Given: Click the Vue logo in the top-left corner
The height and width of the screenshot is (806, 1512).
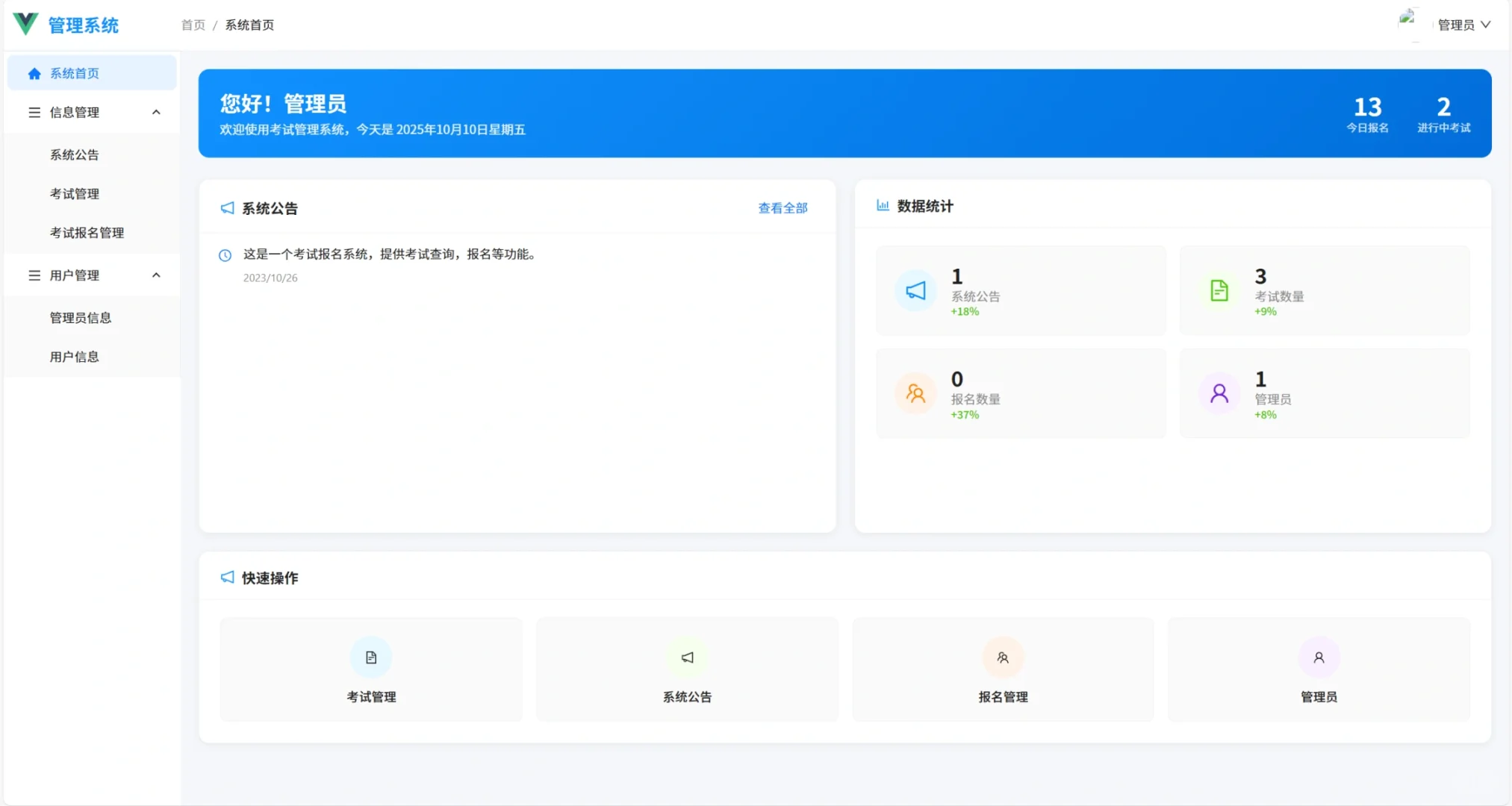Looking at the screenshot, I should (x=25, y=24).
